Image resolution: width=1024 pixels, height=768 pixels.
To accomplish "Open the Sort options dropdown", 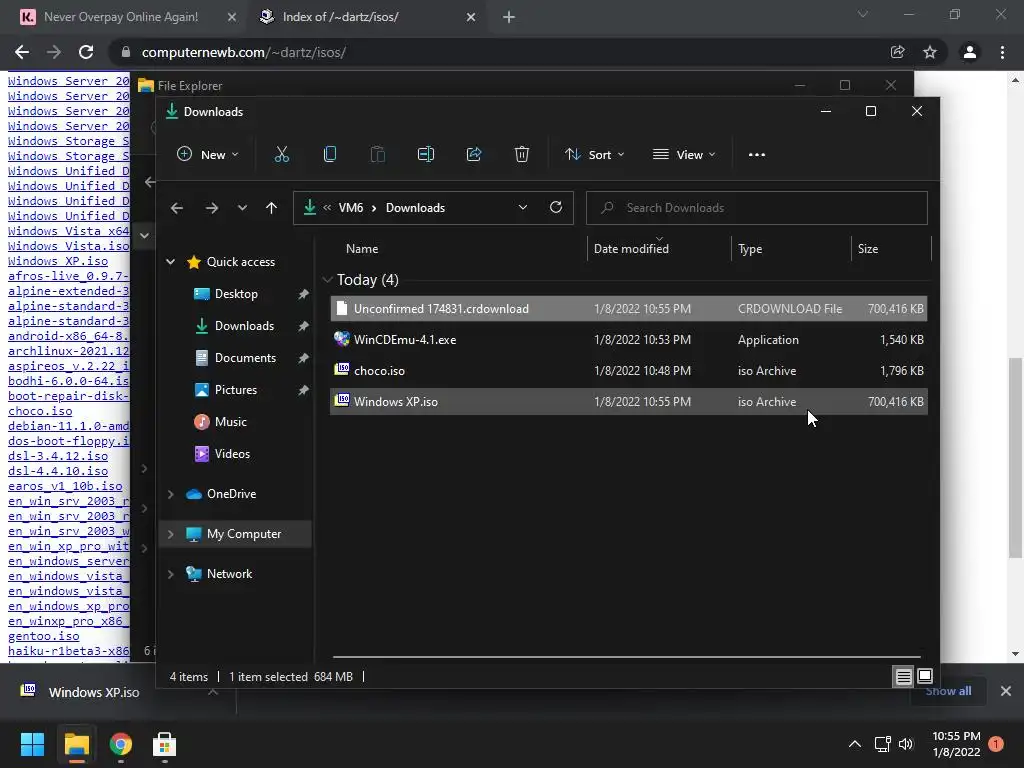I will (594, 155).
